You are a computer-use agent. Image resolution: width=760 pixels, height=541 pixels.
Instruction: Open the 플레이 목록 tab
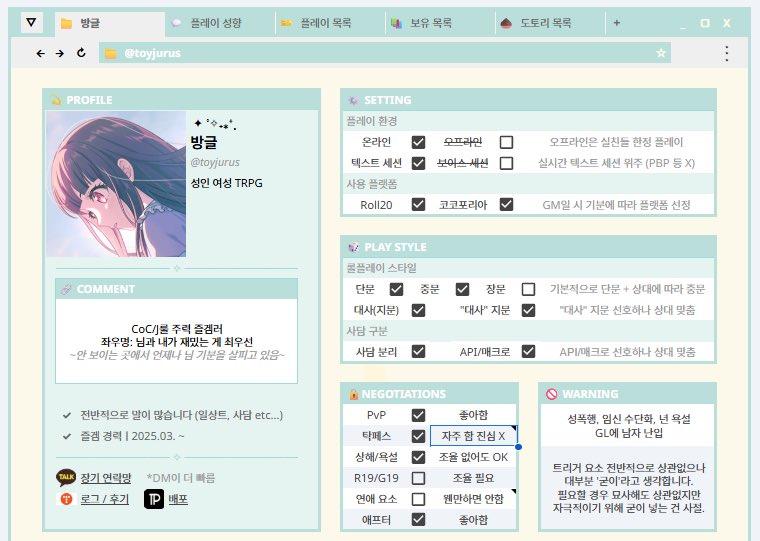(x=330, y=23)
